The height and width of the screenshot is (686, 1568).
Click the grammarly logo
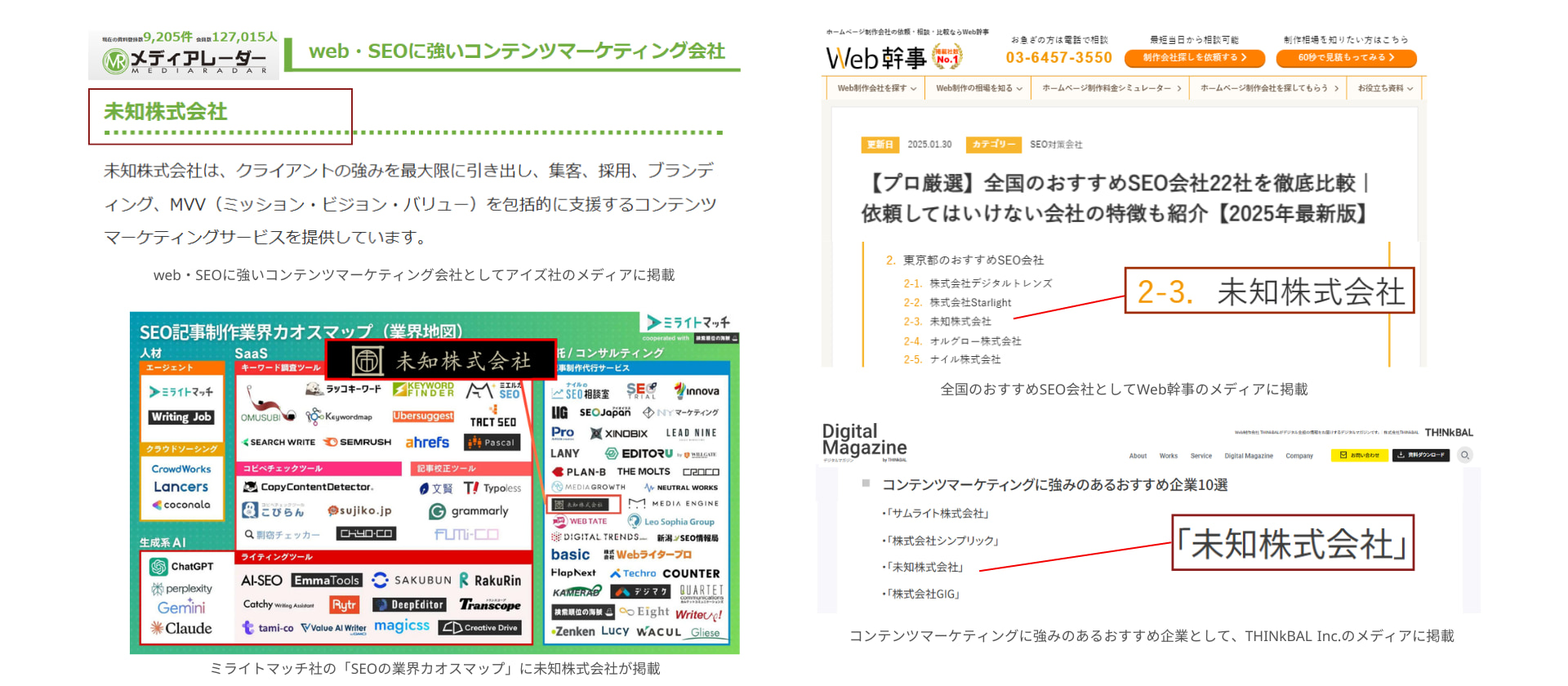[469, 511]
